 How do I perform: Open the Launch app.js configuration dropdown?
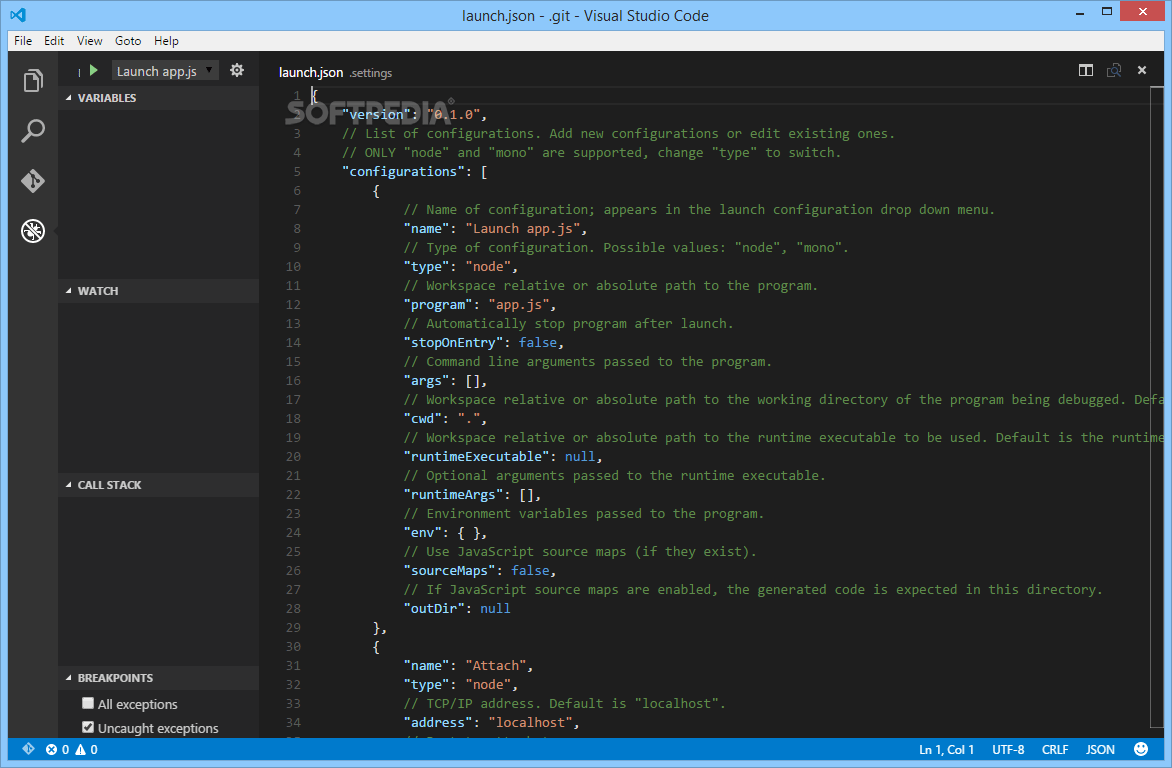pyautogui.click(x=165, y=71)
